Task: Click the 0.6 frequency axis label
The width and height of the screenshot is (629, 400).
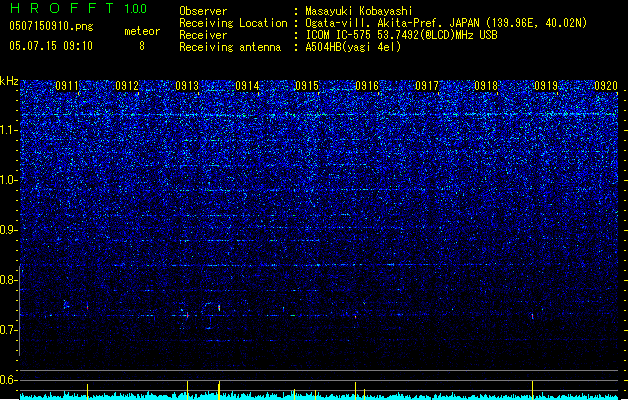Action: 8,380
